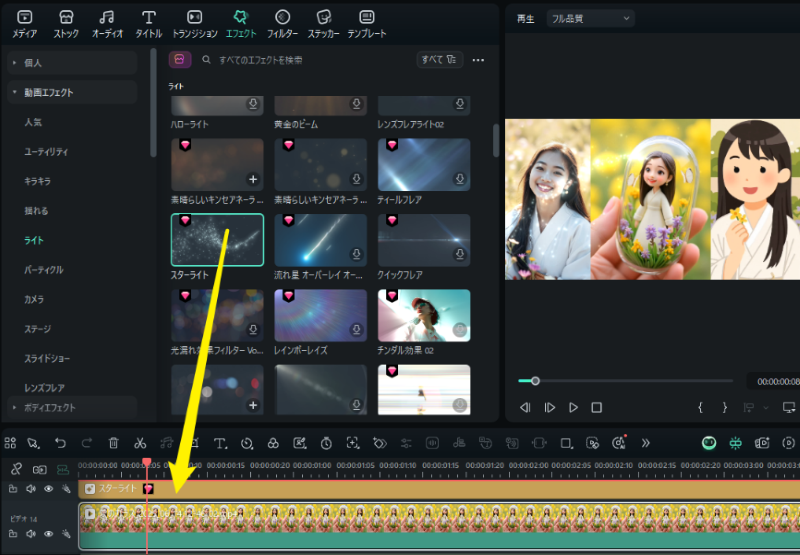This screenshot has width=800, height=555.
Task: Expand the 個人 category
Action: click(x=72, y=63)
